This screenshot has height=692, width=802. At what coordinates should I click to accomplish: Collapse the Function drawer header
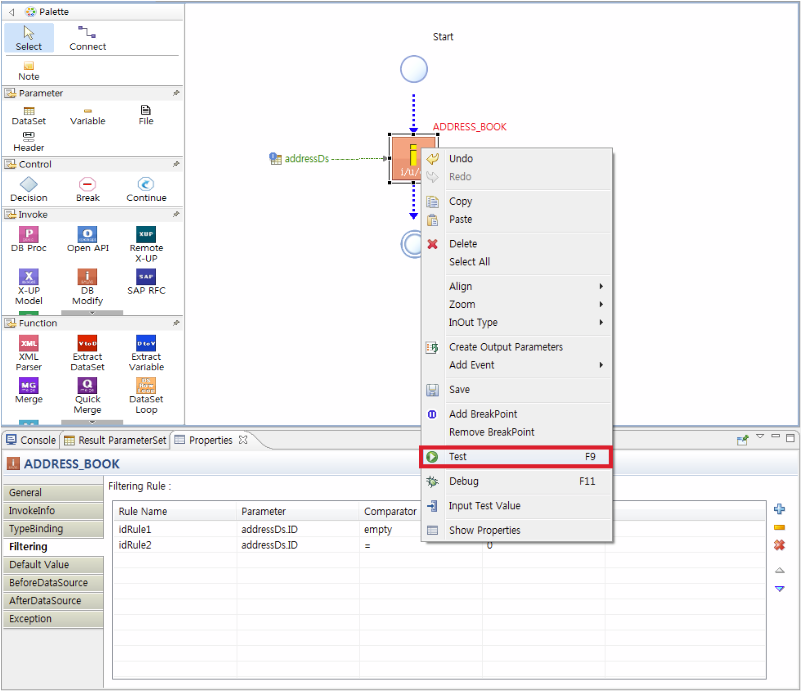(93, 323)
